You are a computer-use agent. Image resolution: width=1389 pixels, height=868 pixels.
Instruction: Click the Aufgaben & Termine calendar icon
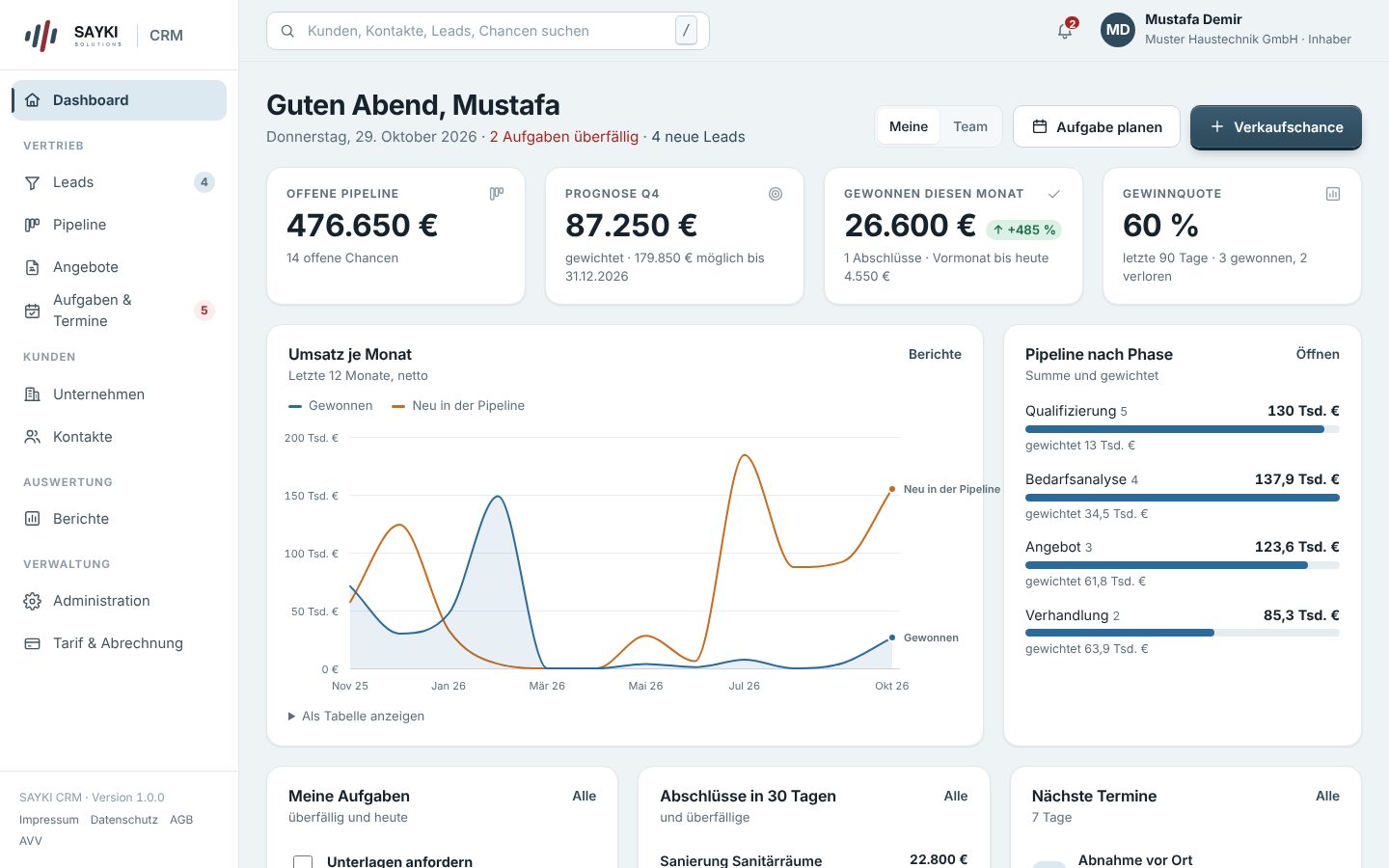(x=33, y=311)
